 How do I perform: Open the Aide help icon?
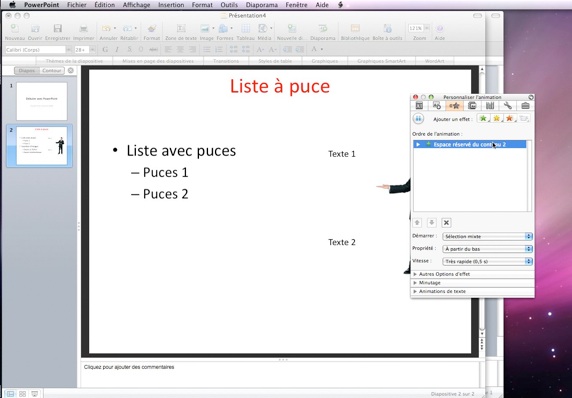pos(440,29)
